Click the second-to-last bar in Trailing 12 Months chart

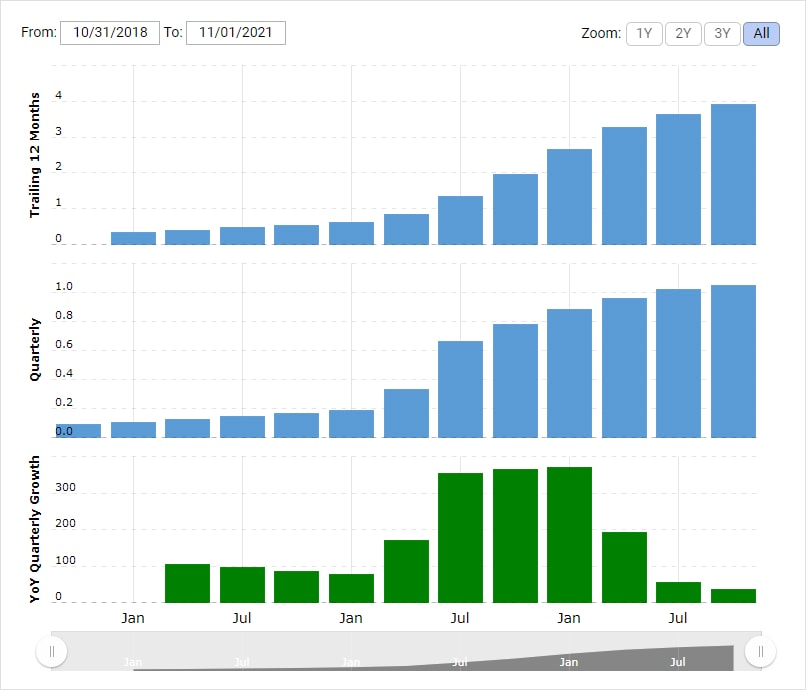coord(678,179)
